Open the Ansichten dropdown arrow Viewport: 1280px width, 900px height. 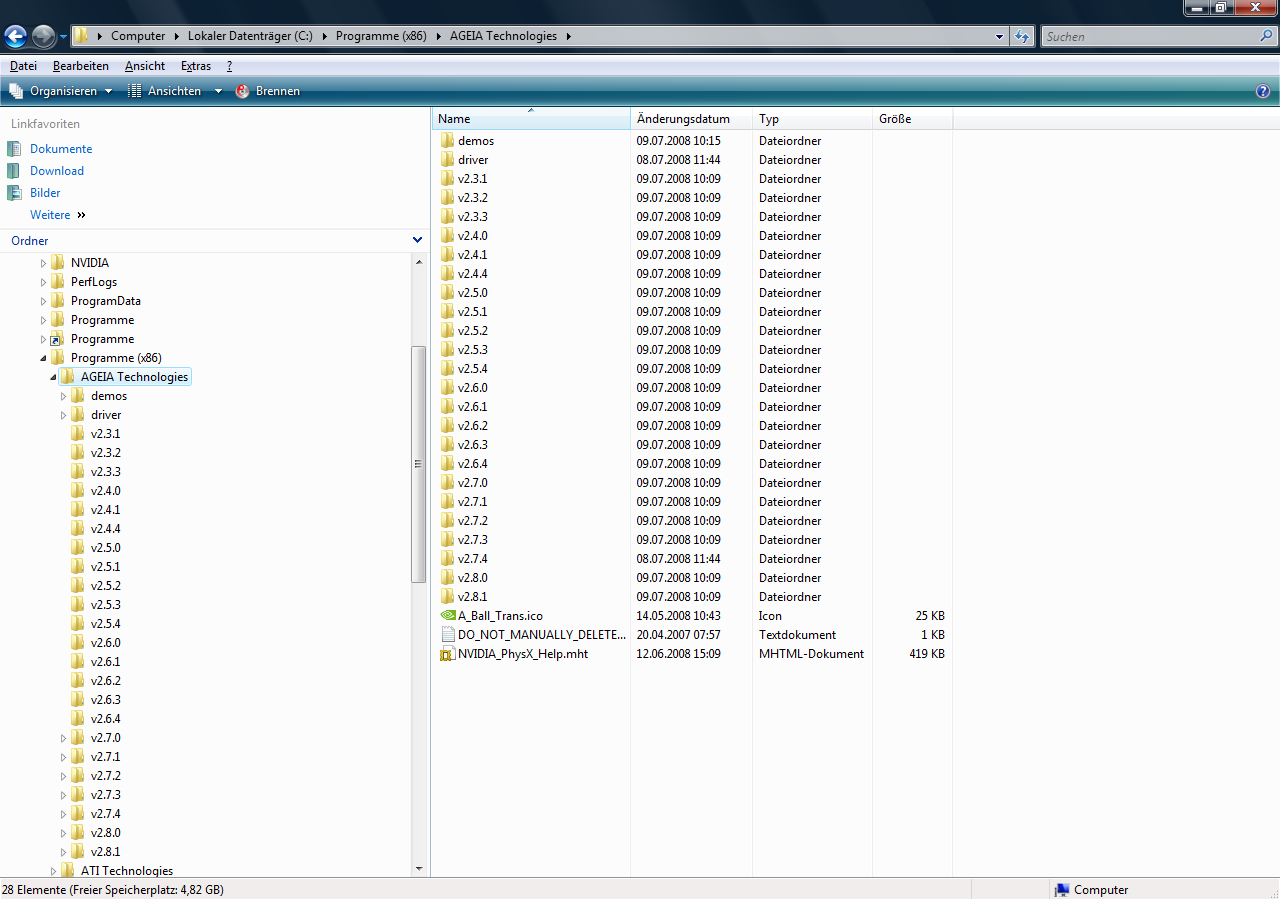click(218, 91)
